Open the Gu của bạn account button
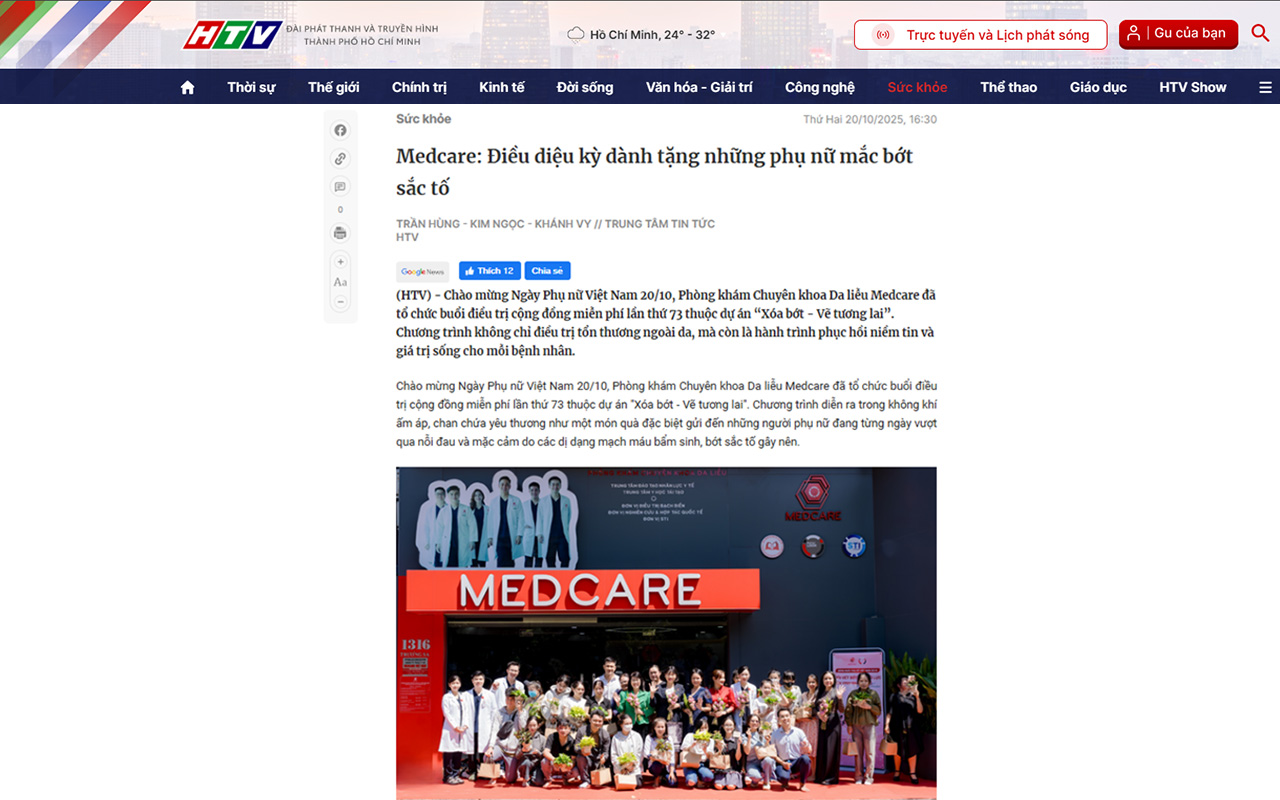Screen dimensions: 1280x800 (x=1177, y=34)
